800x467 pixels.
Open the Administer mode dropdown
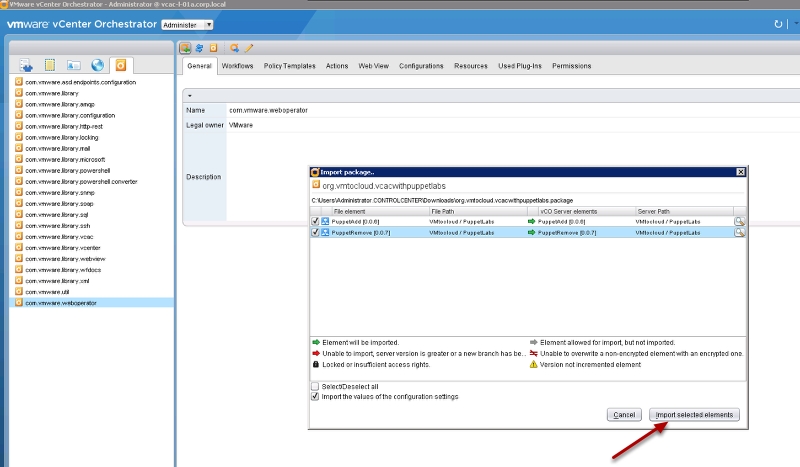click(x=187, y=24)
